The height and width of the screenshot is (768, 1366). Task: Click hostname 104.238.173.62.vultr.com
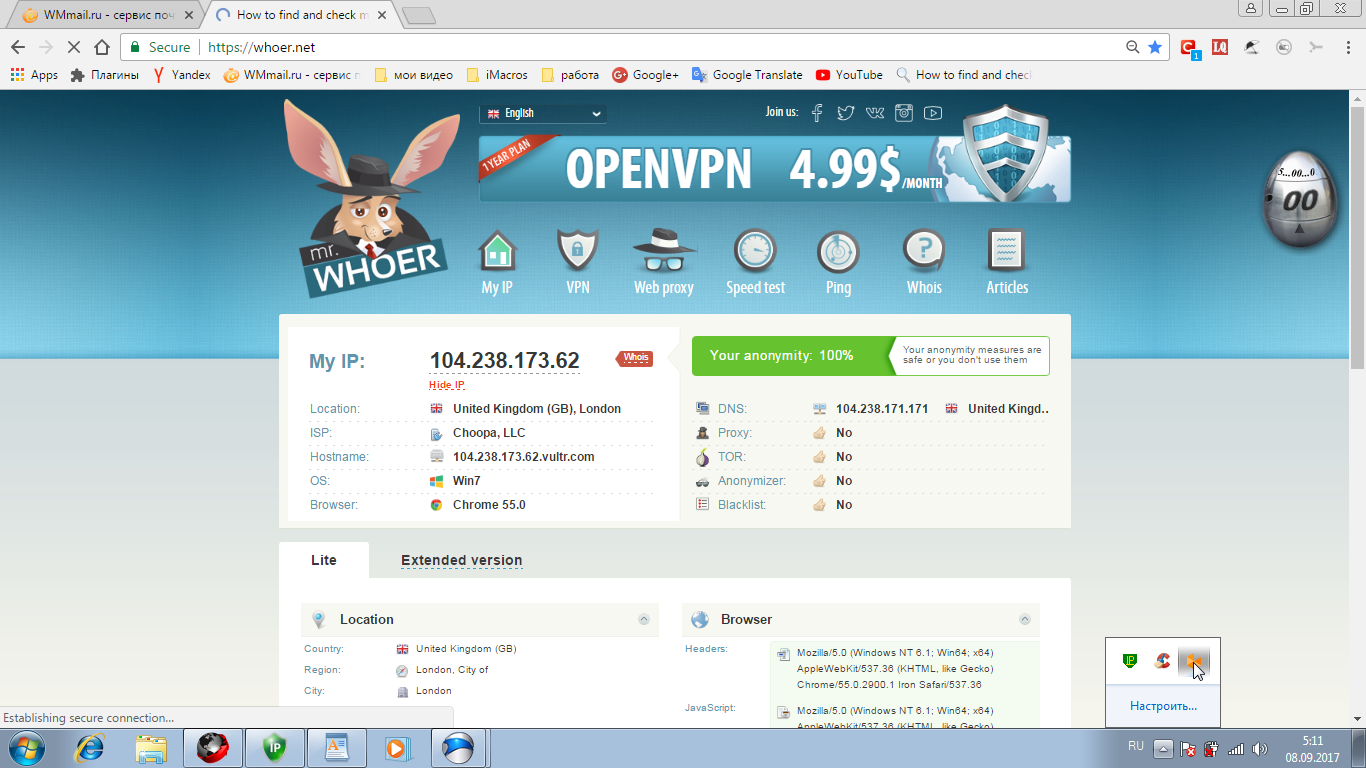click(x=524, y=457)
